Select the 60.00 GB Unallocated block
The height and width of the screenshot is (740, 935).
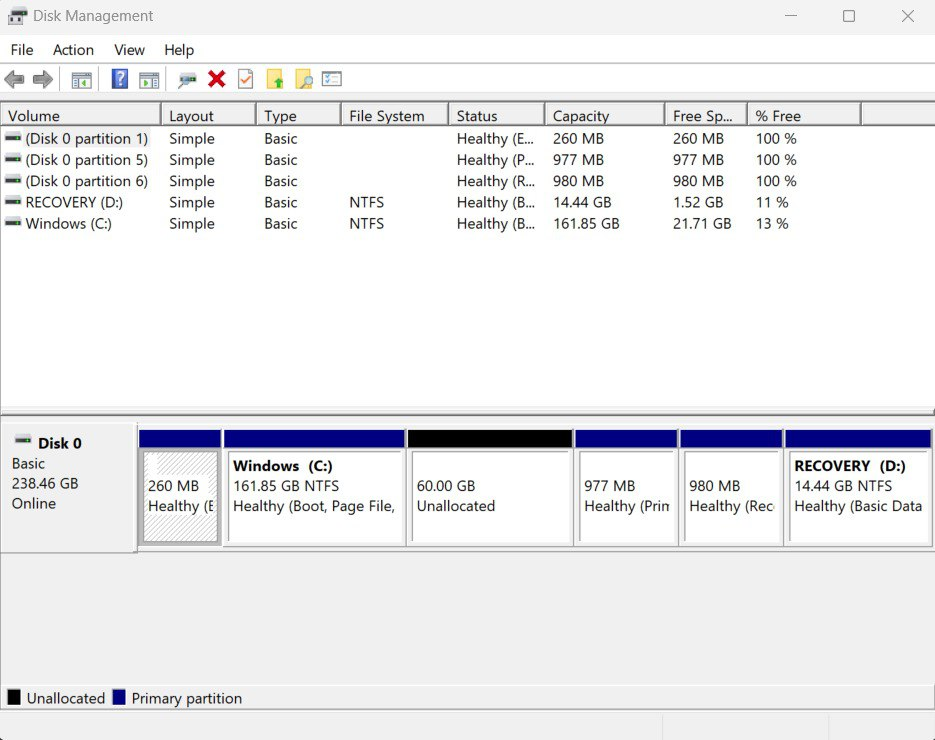[489, 497]
